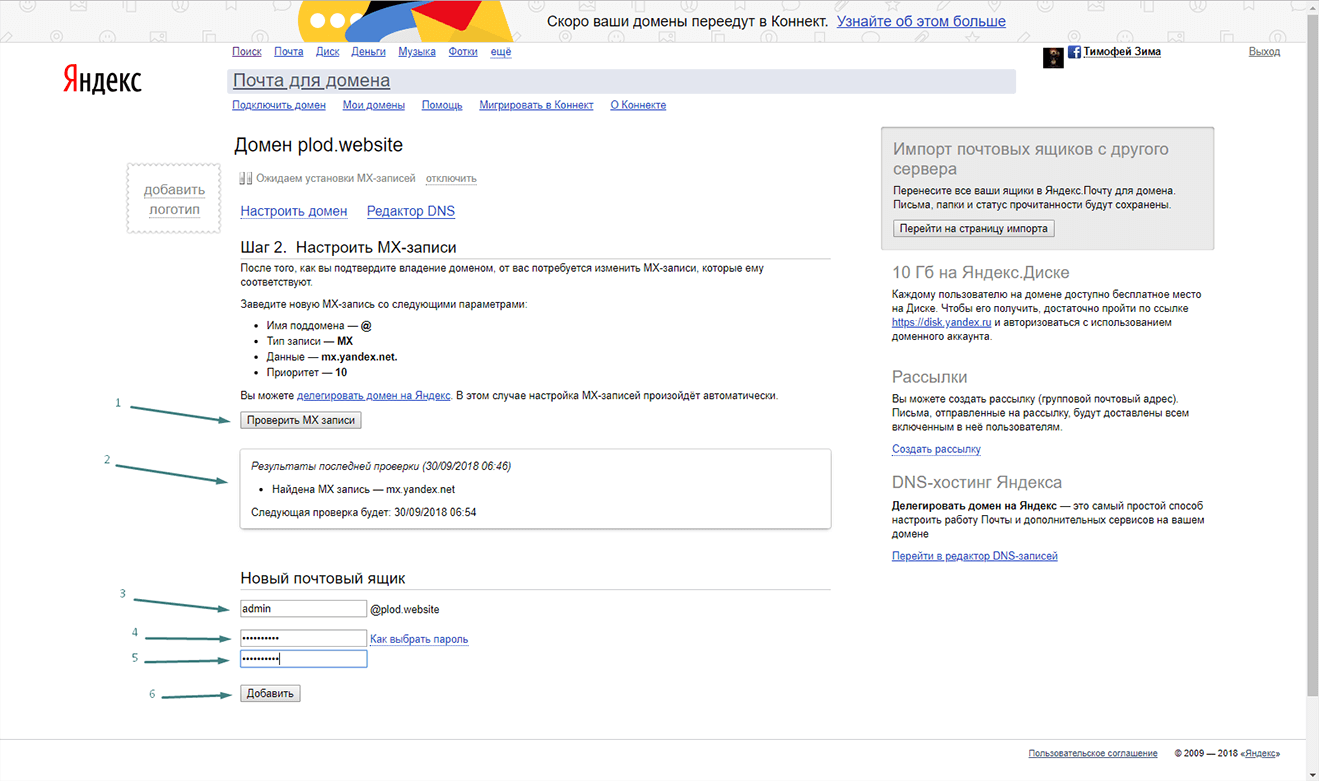The height and width of the screenshot is (781, 1319).
Task: Open Мигрировать в Коннект
Action: pyautogui.click(x=536, y=105)
